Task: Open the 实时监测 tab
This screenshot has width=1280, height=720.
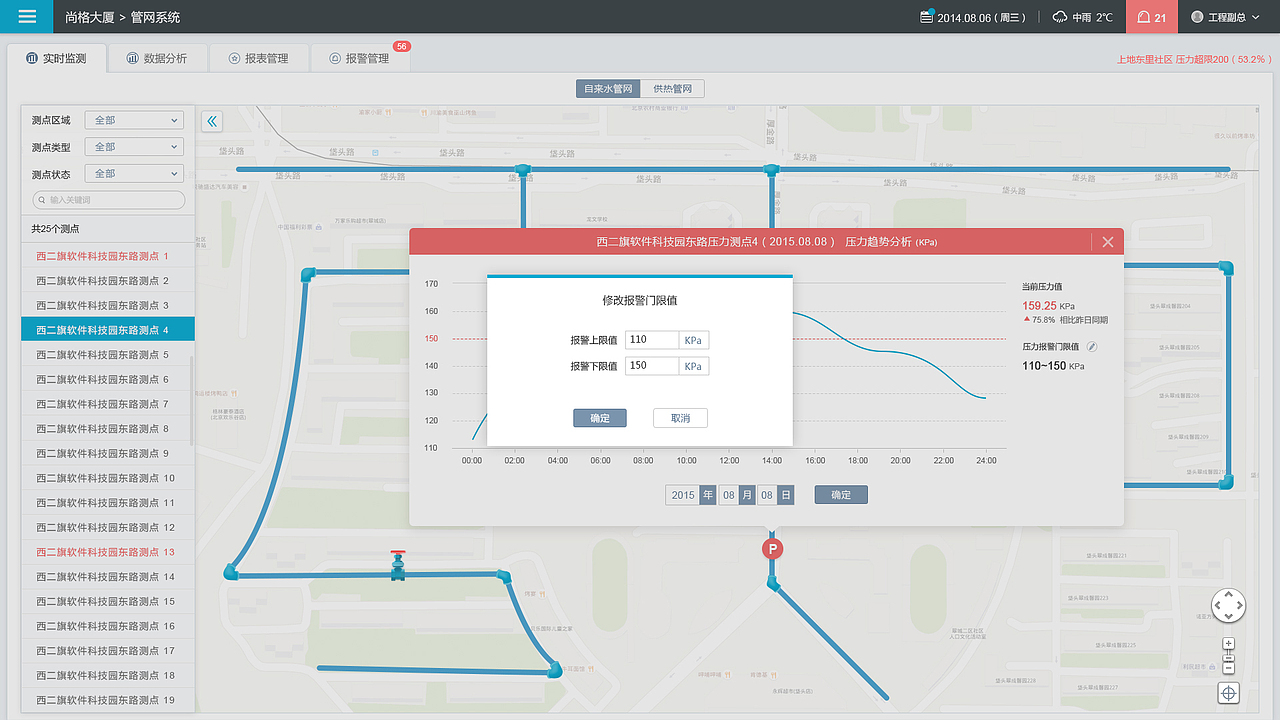Action: tap(57, 58)
